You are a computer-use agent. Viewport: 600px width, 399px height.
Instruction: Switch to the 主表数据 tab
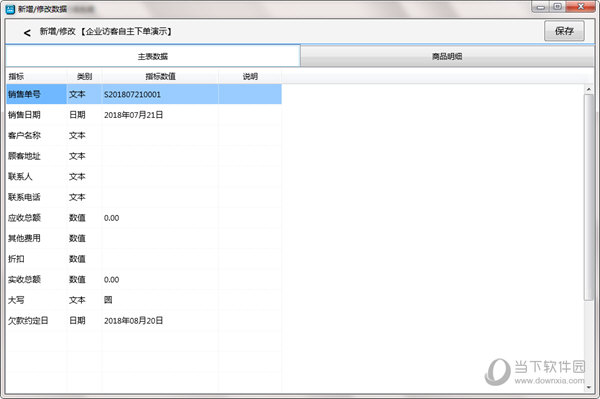coord(153,56)
